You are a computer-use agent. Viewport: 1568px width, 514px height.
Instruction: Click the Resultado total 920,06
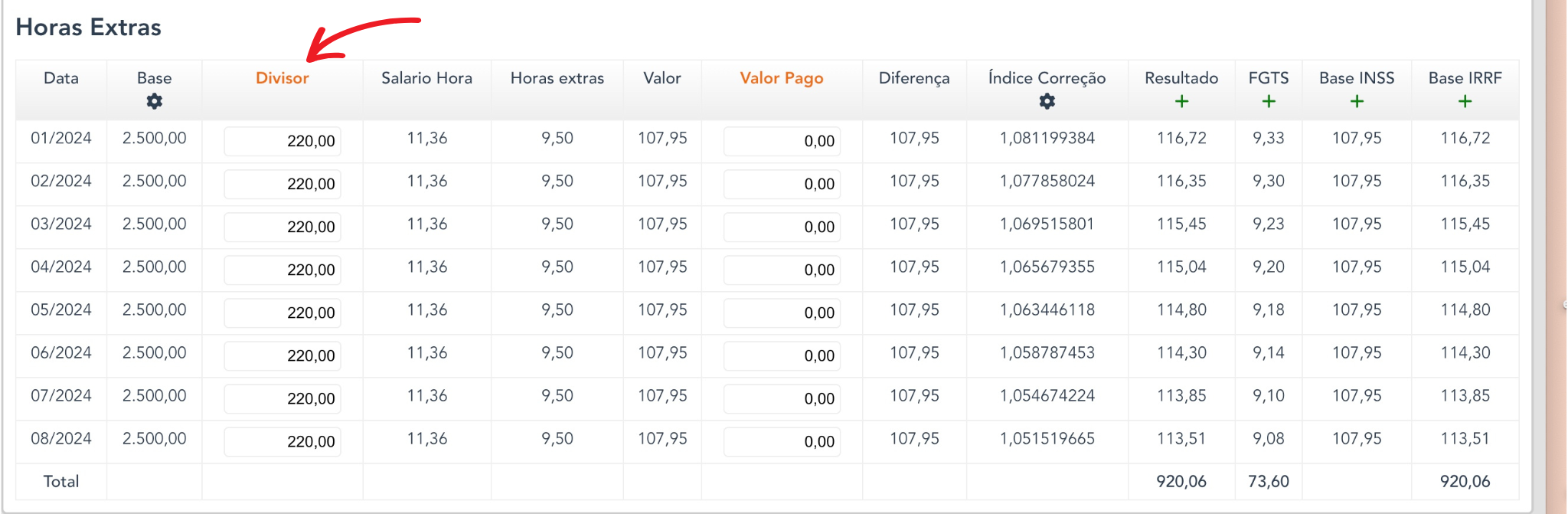pyautogui.click(x=1181, y=482)
